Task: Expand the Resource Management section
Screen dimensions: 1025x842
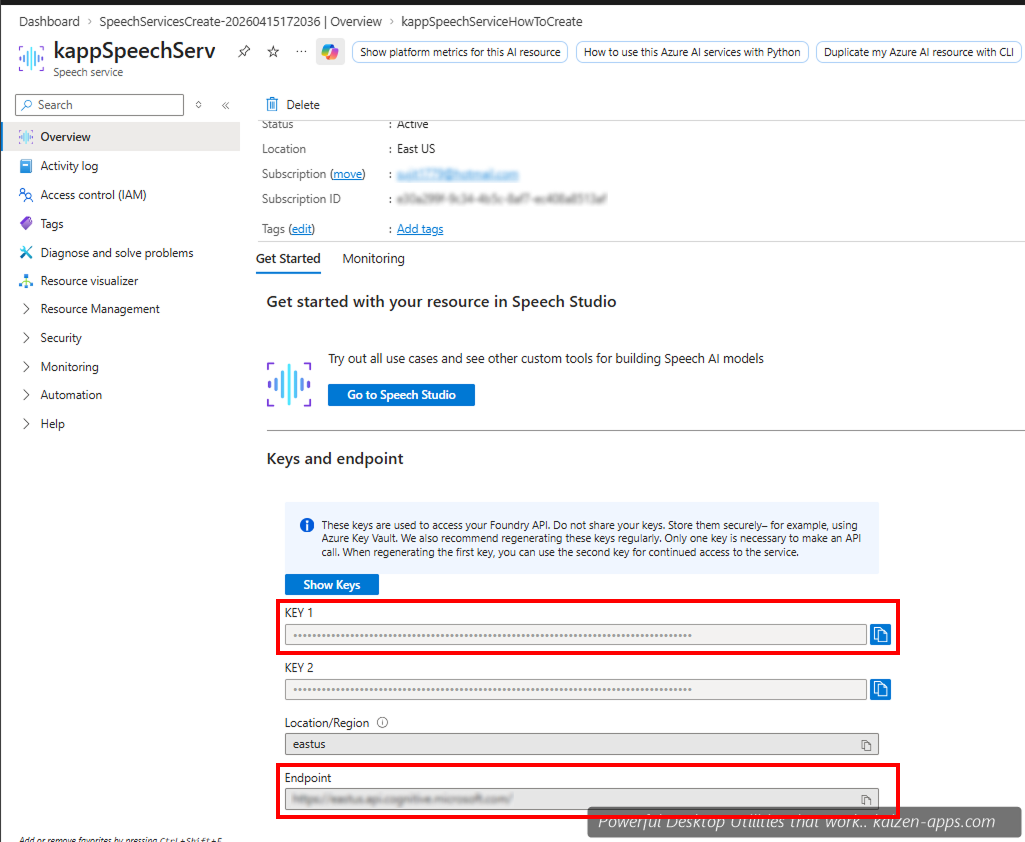Action: coord(100,308)
